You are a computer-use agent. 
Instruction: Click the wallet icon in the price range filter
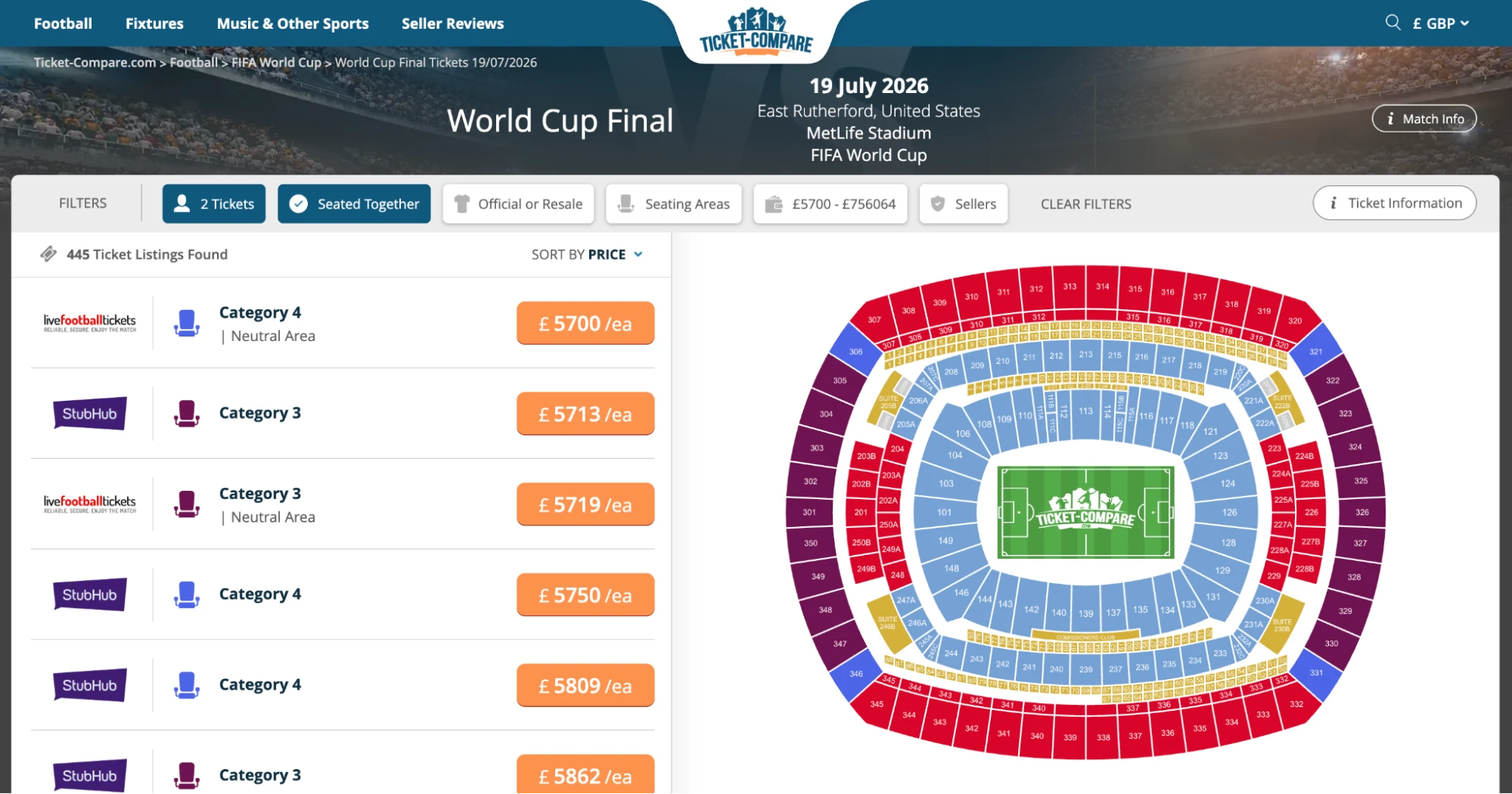[774, 203]
